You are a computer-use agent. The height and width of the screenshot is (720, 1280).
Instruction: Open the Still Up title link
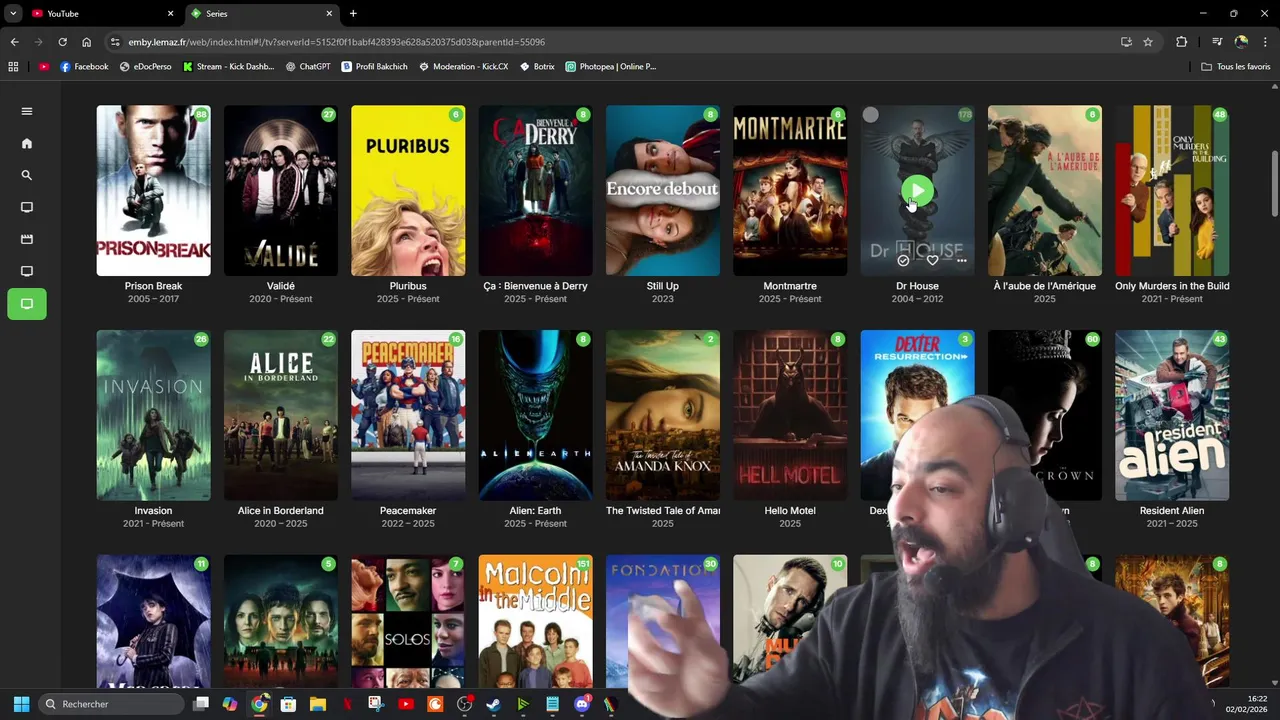662,286
